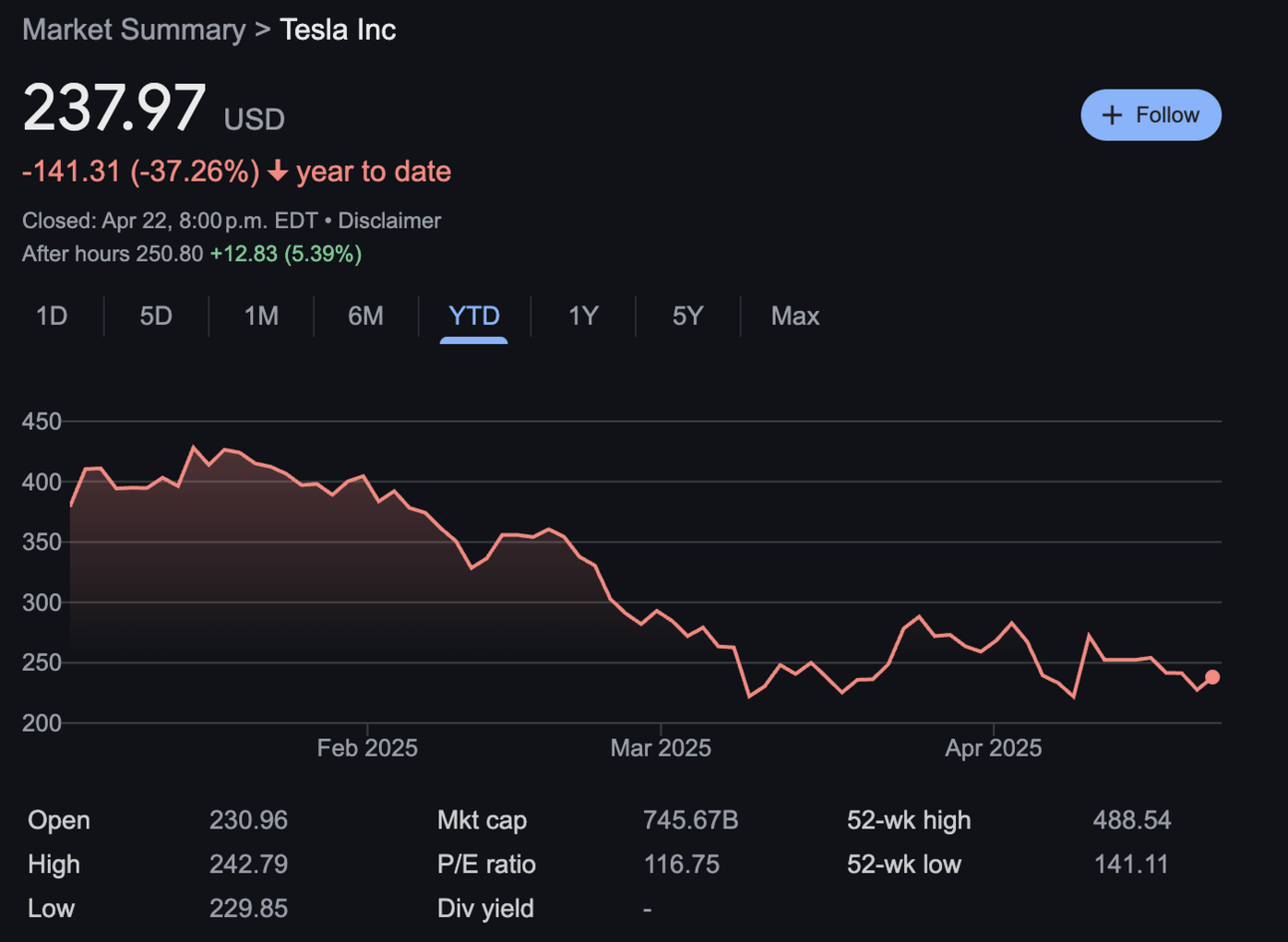Click the 52-wk low value 141.11
The height and width of the screenshot is (942, 1288).
(1130, 864)
